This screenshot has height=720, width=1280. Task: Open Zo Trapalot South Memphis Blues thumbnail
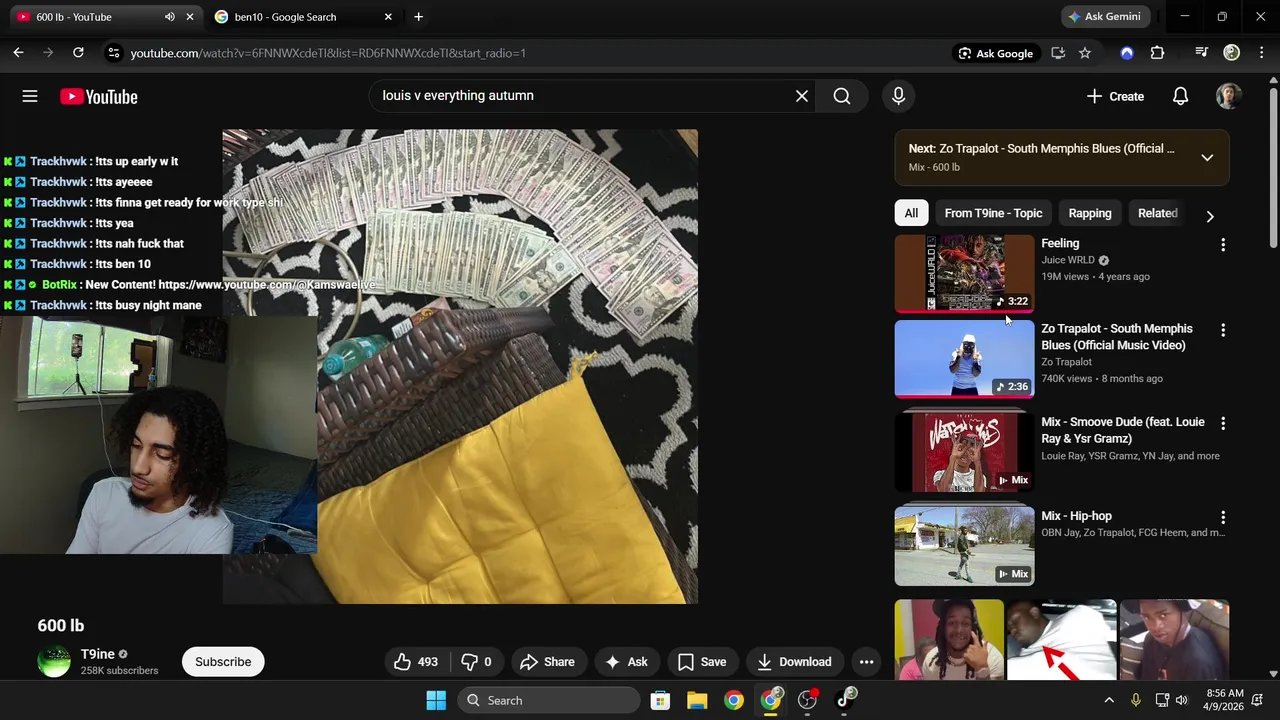(x=964, y=359)
